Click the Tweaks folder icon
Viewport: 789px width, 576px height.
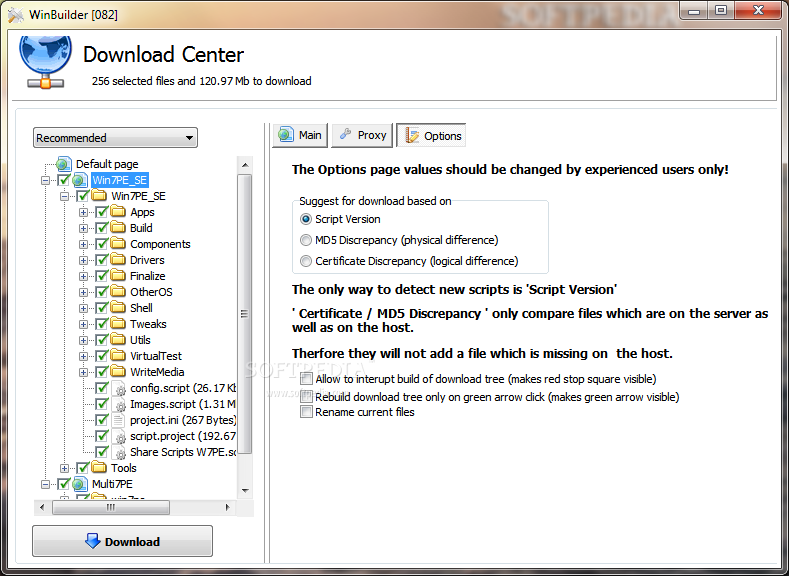coord(118,323)
